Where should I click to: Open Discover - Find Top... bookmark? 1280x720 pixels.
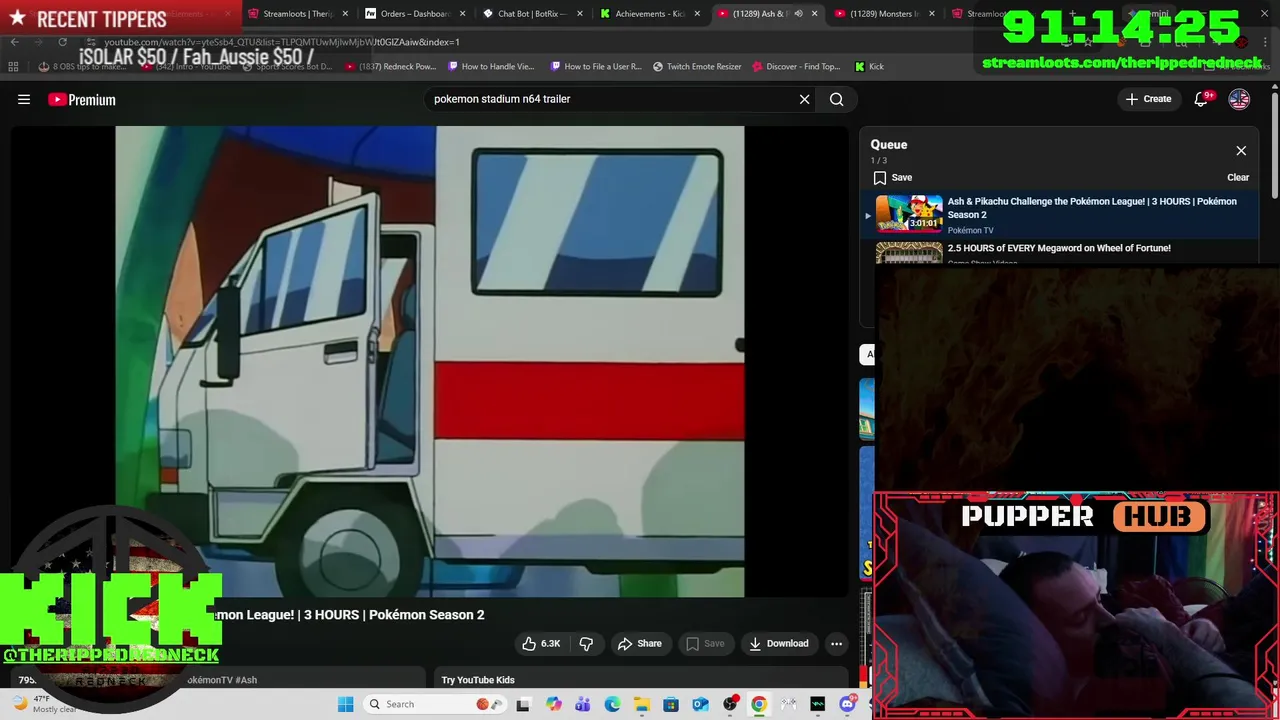tap(796, 67)
